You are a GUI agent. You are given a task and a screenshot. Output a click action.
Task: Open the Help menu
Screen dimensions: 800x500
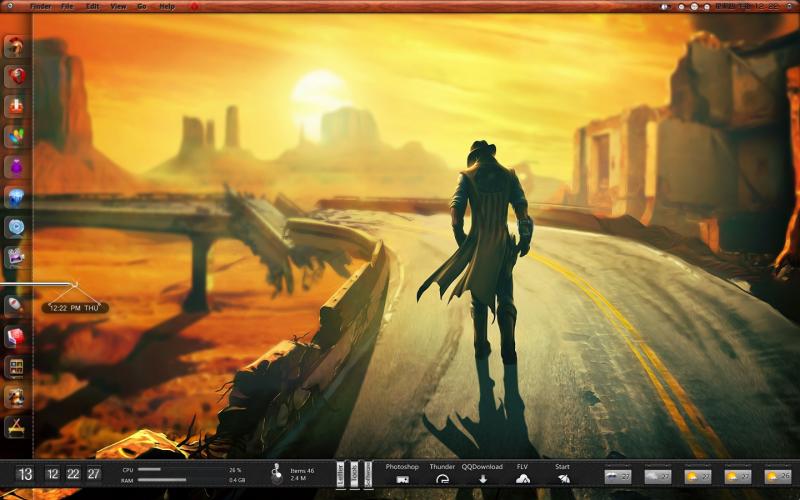tap(166, 7)
